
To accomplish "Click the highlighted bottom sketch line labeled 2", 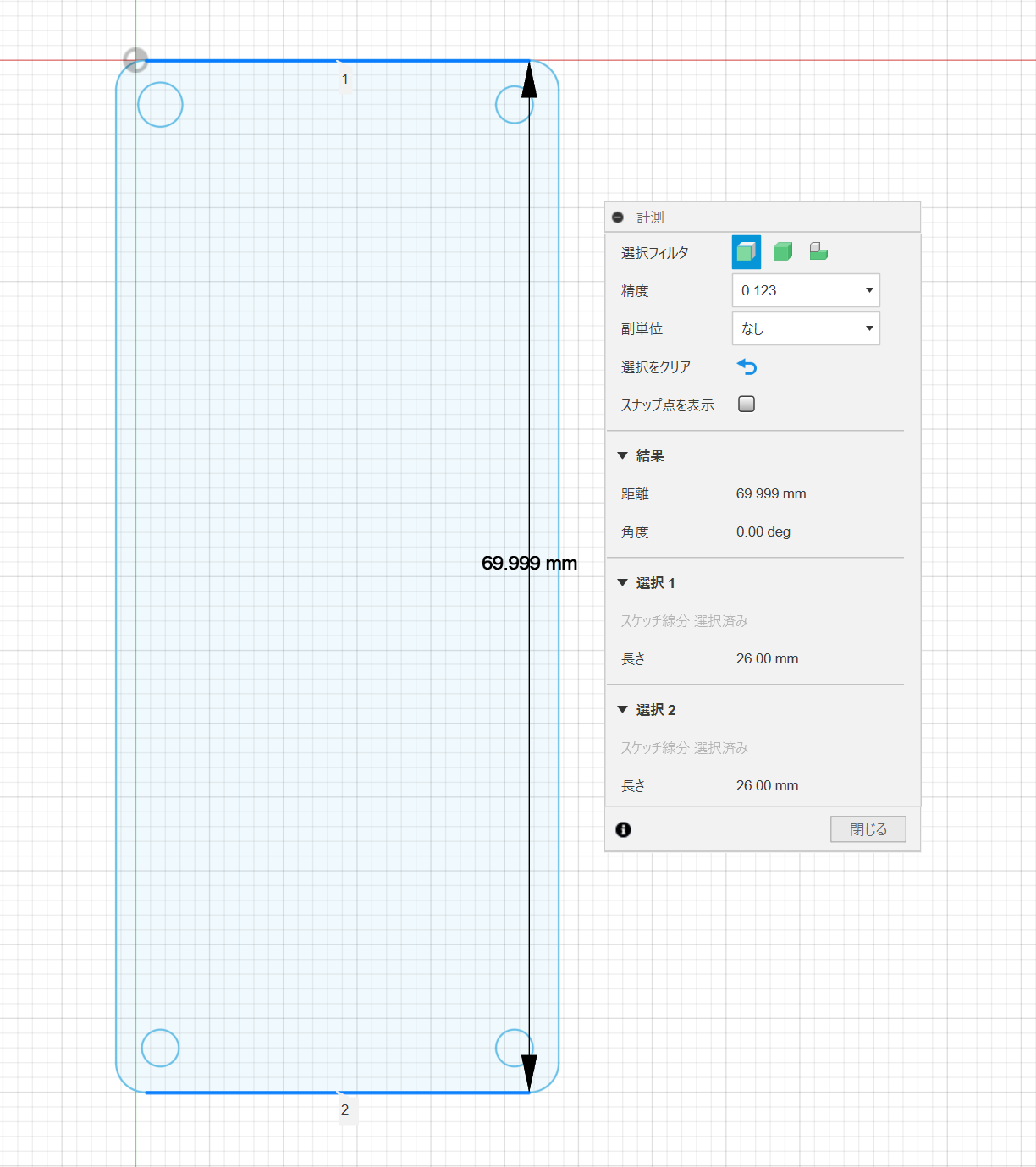I will [x=254, y=1093].
